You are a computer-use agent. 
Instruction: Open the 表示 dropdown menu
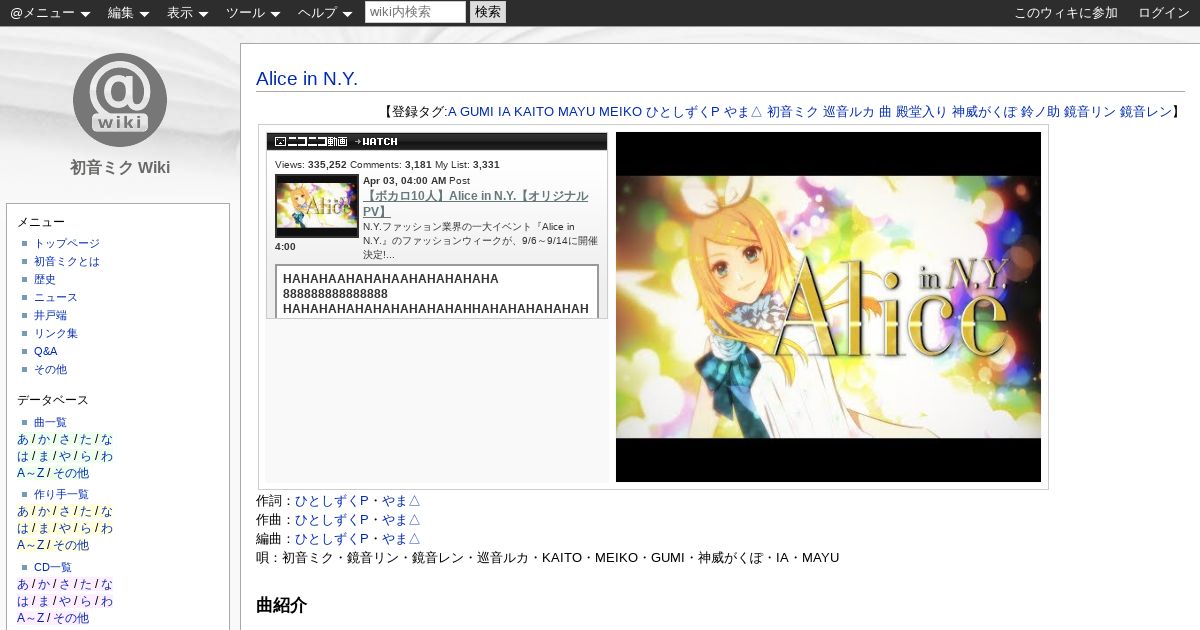pyautogui.click(x=187, y=13)
